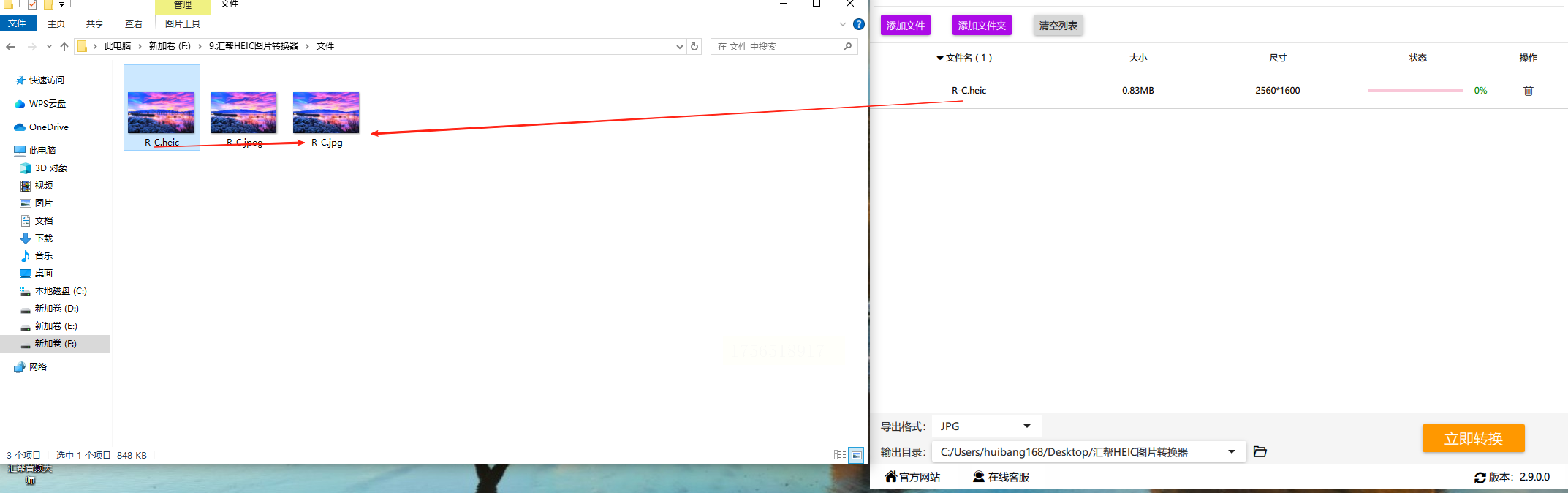The height and width of the screenshot is (493, 1568).
Task: Open the 在线客服 link
Action: tap(1001, 477)
